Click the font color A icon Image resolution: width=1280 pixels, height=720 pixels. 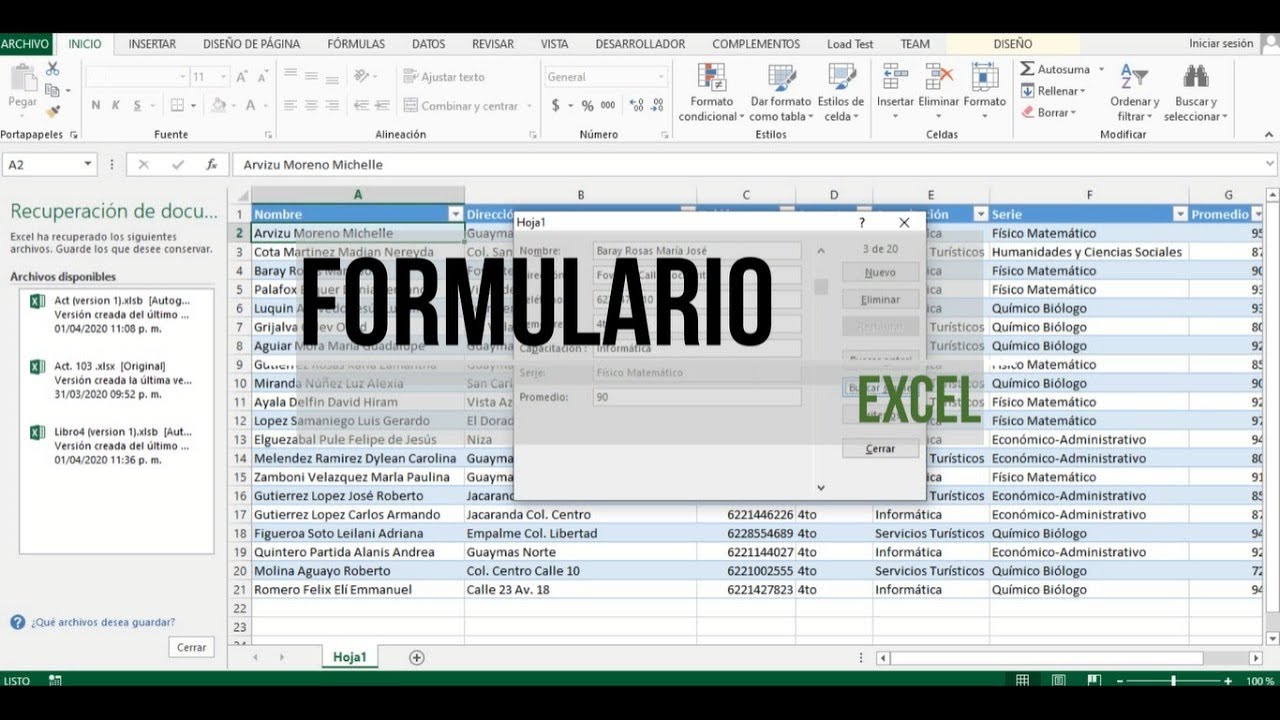click(251, 105)
